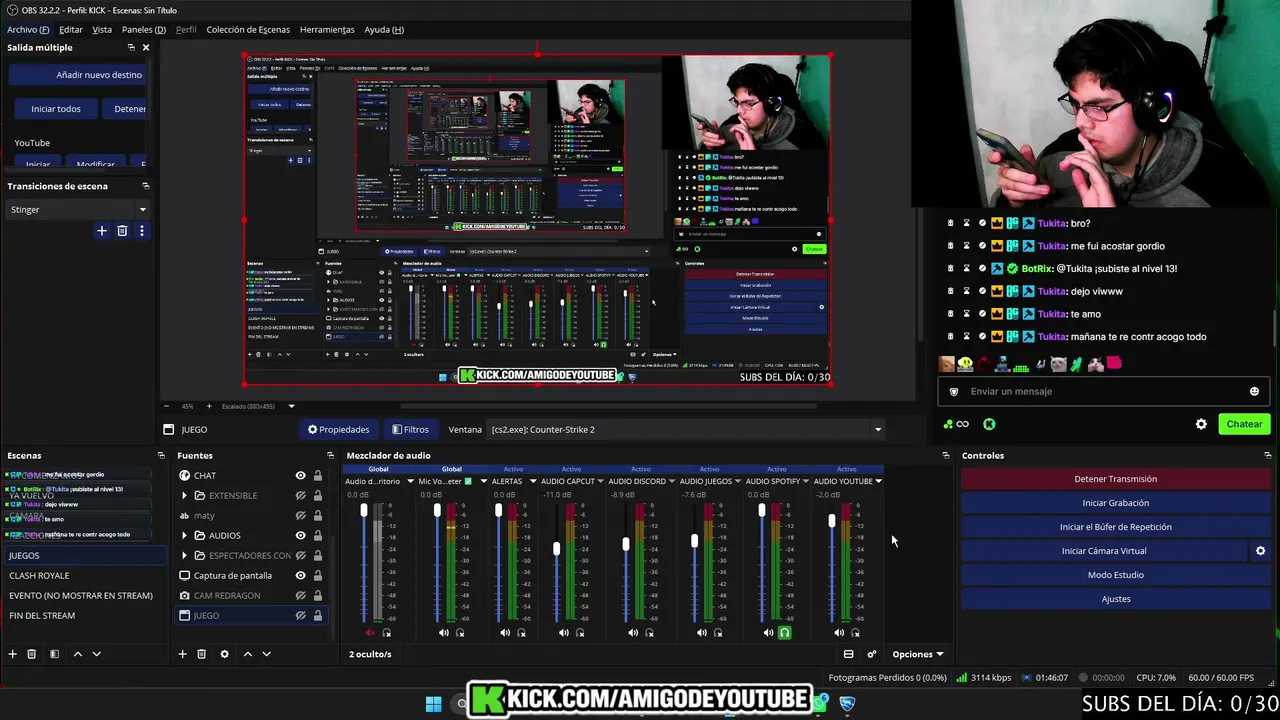This screenshot has height=720, width=1280.
Task: Move selected scene down
Action: pyautogui.click(x=97, y=654)
